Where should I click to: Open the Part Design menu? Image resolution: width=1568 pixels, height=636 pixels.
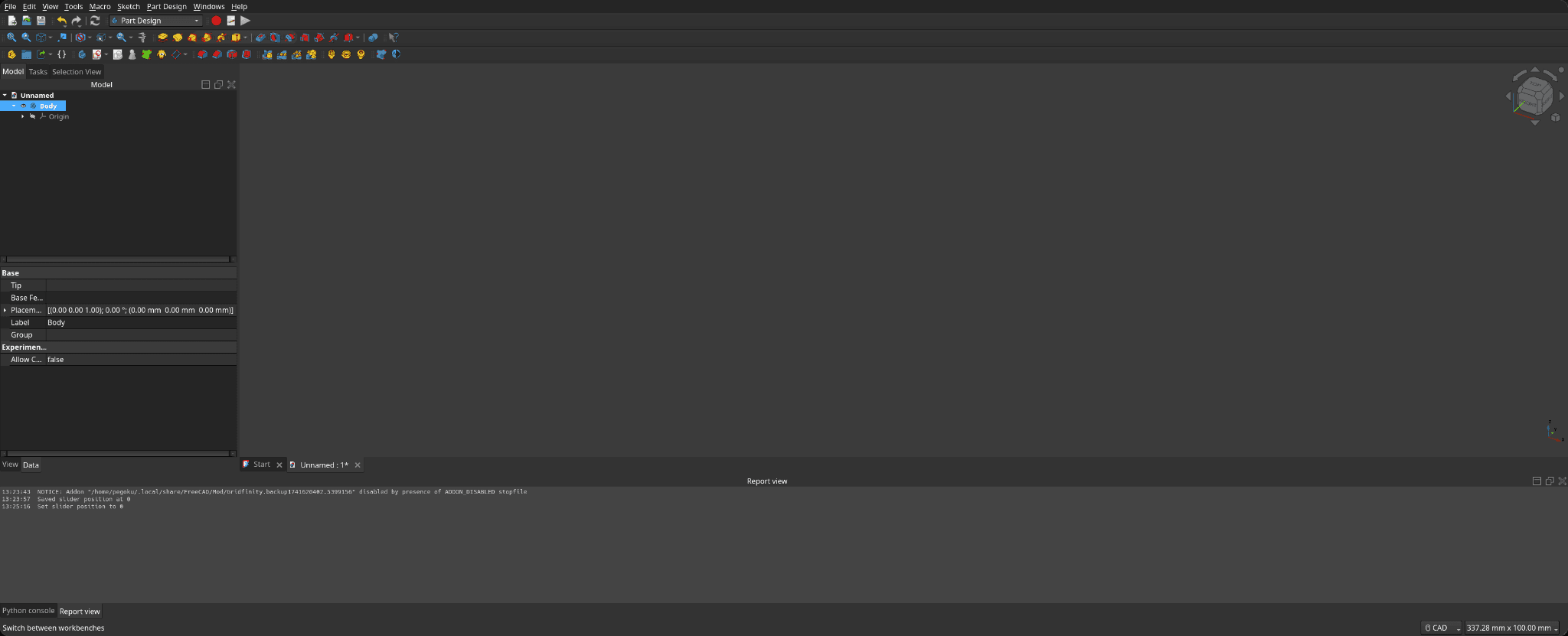pos(166,6)
